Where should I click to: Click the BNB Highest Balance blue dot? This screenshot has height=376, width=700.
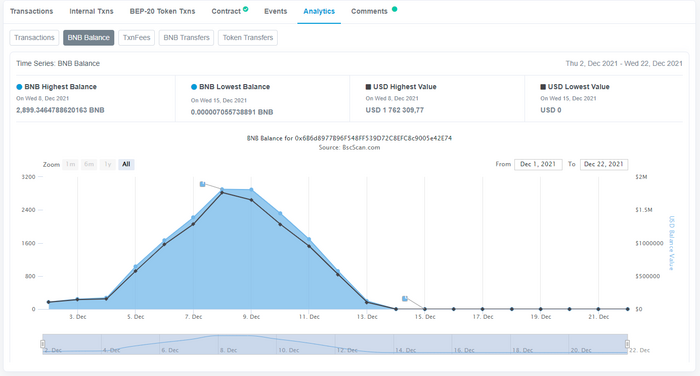tap(19, 87)
